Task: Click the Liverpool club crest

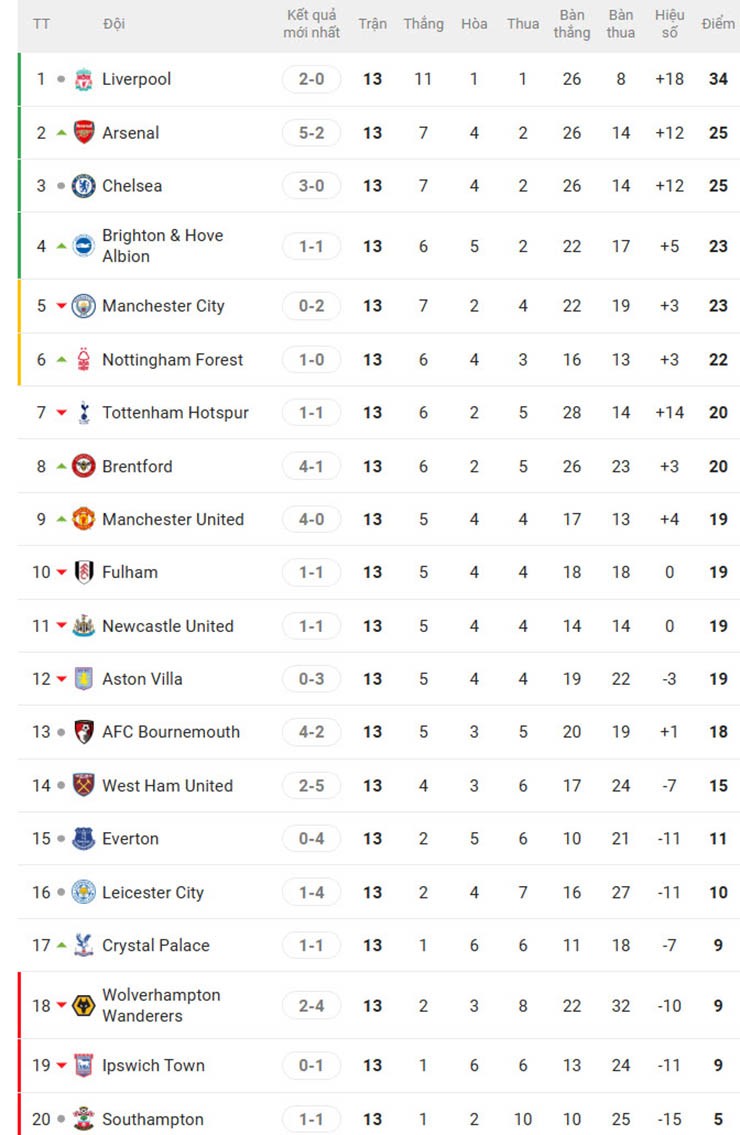Action: pyautogui.click(x=84, y=79)
